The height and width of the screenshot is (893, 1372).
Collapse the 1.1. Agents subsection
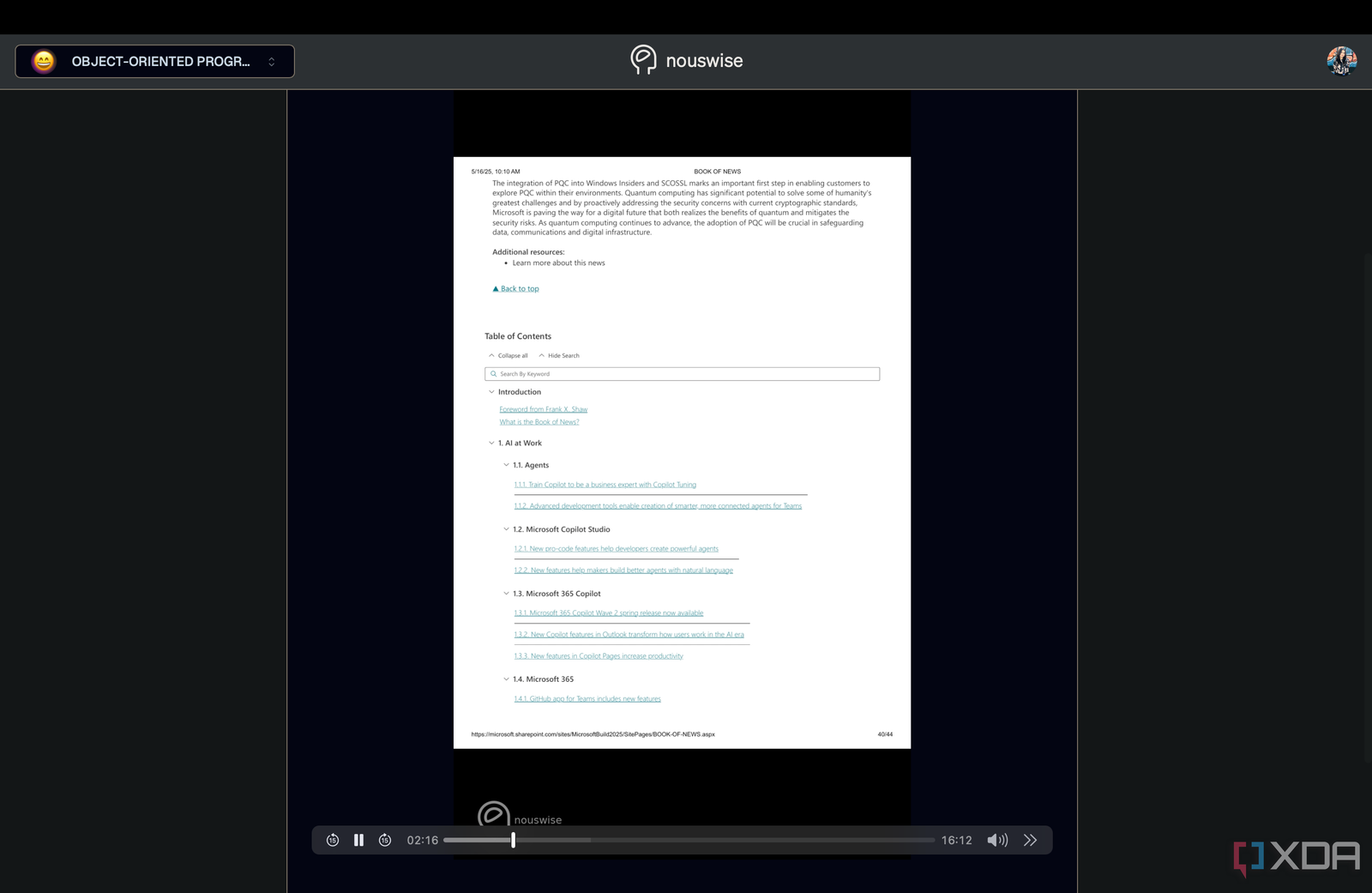[x=506, y=464]
